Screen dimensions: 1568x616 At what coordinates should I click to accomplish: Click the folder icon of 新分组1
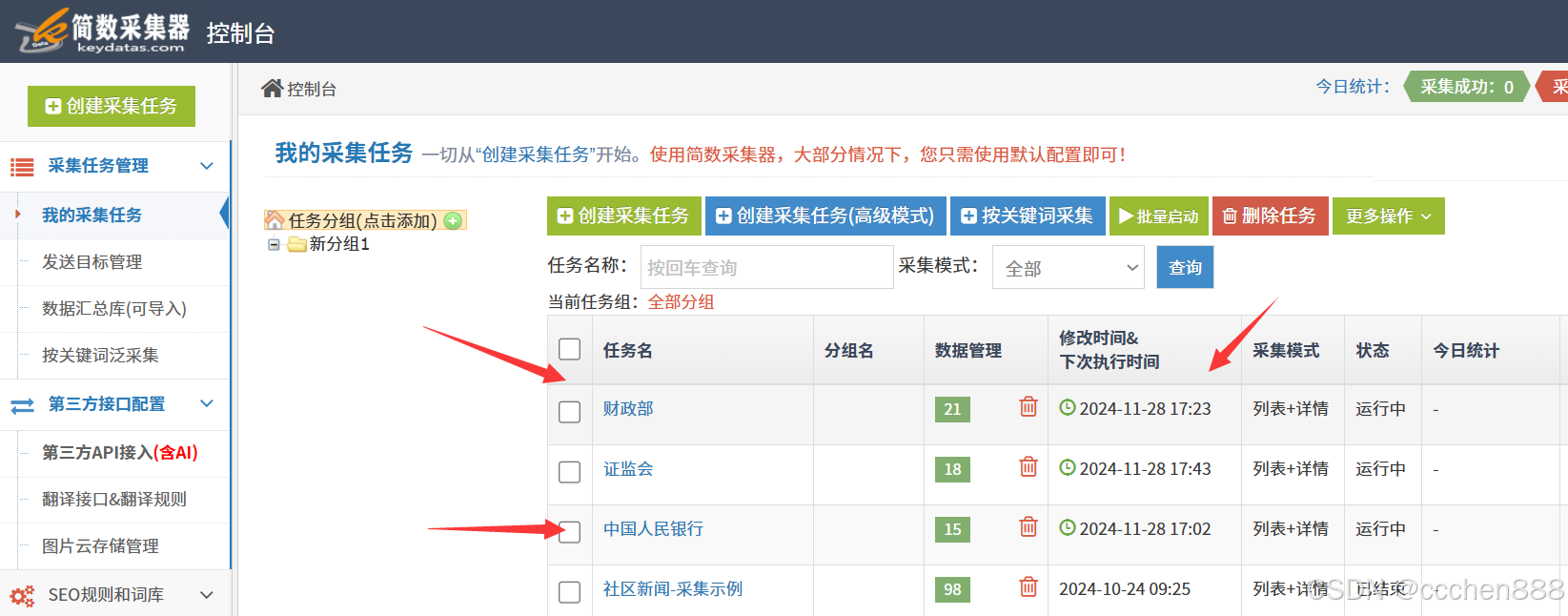pyautogui.click(x=296, y=244)
